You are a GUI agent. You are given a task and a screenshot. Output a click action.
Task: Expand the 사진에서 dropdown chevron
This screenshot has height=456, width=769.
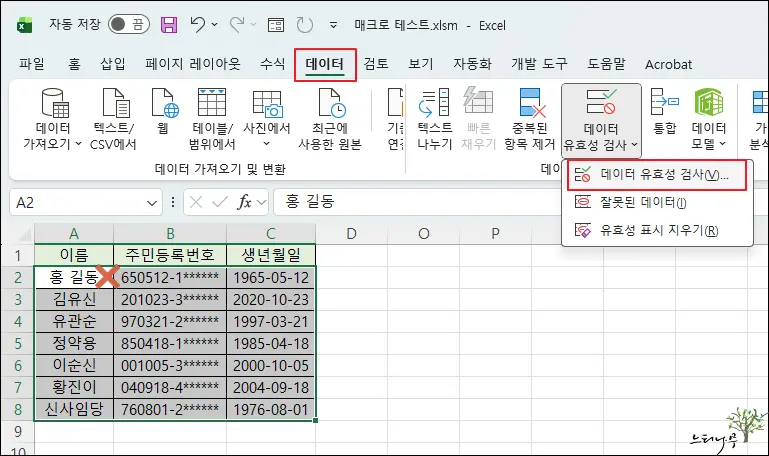pyautogui.click(x=266, y=144)
